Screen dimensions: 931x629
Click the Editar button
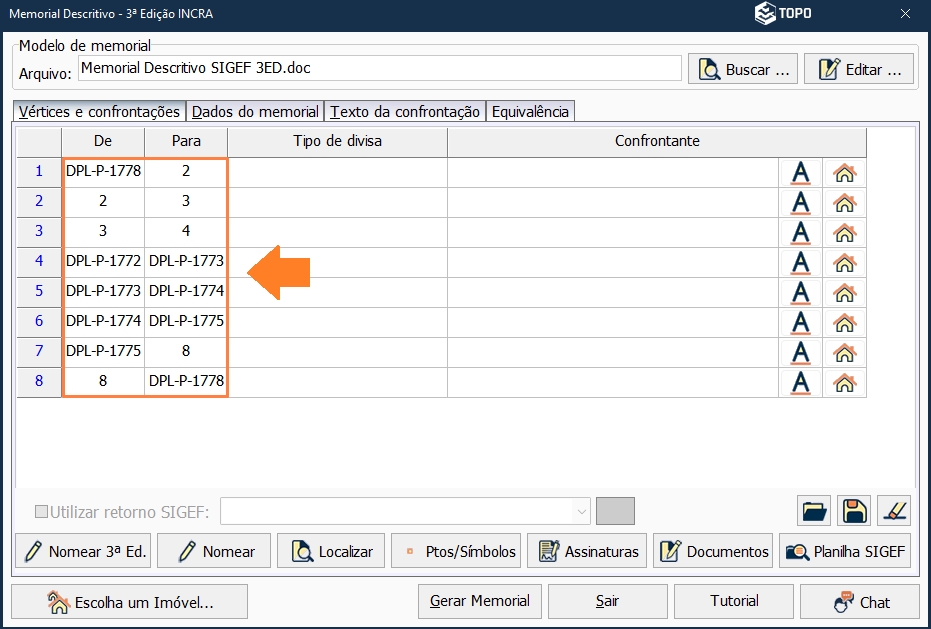click(859, 69)
